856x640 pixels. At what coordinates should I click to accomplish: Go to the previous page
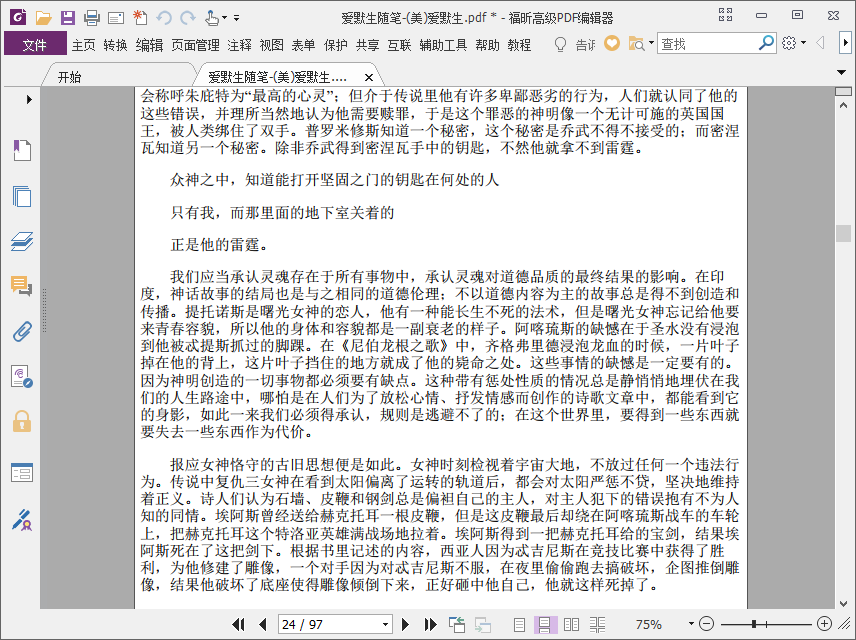click(263, 624)
